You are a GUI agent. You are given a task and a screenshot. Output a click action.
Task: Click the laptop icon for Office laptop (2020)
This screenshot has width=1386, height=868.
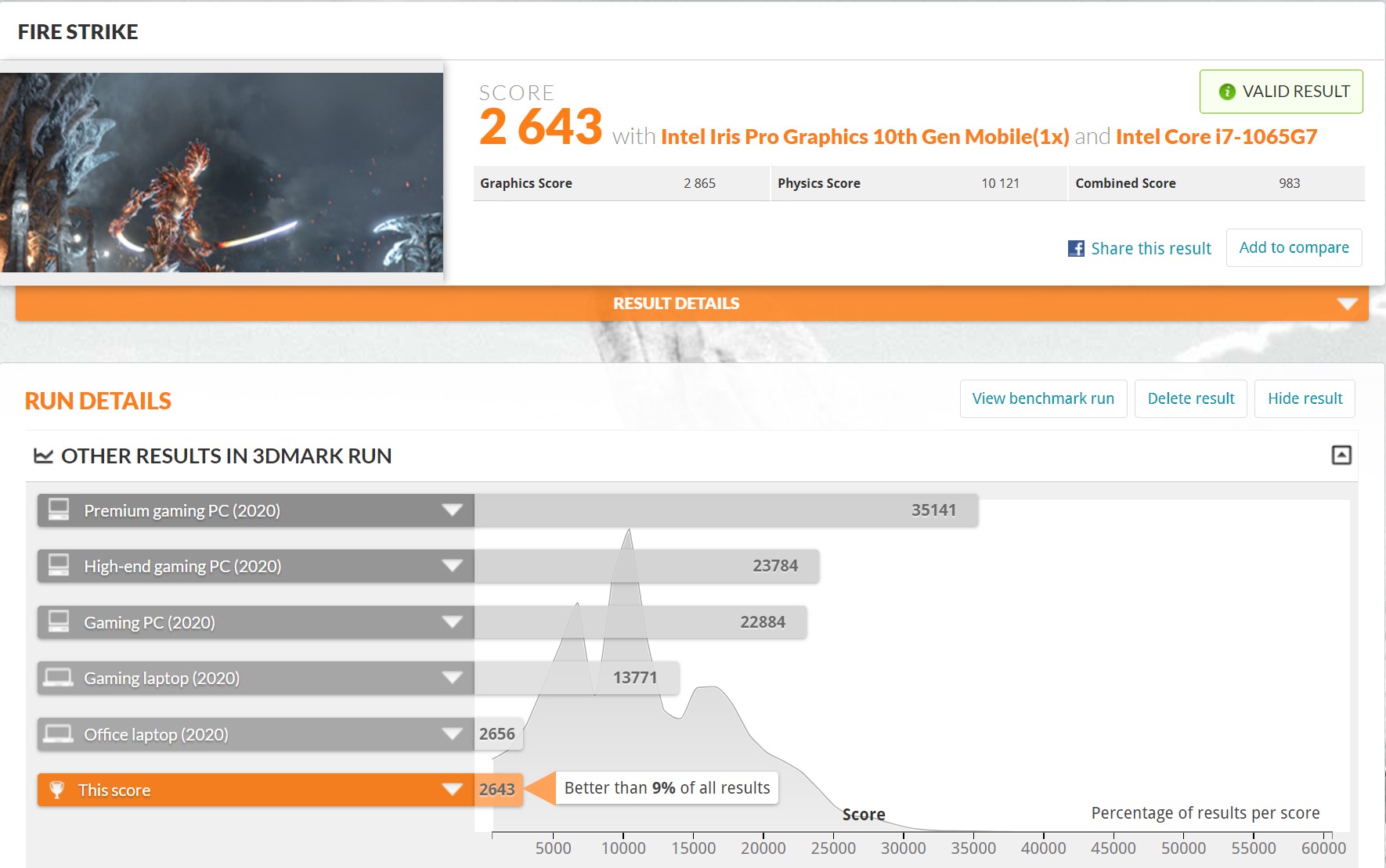(x=58, y=733)
